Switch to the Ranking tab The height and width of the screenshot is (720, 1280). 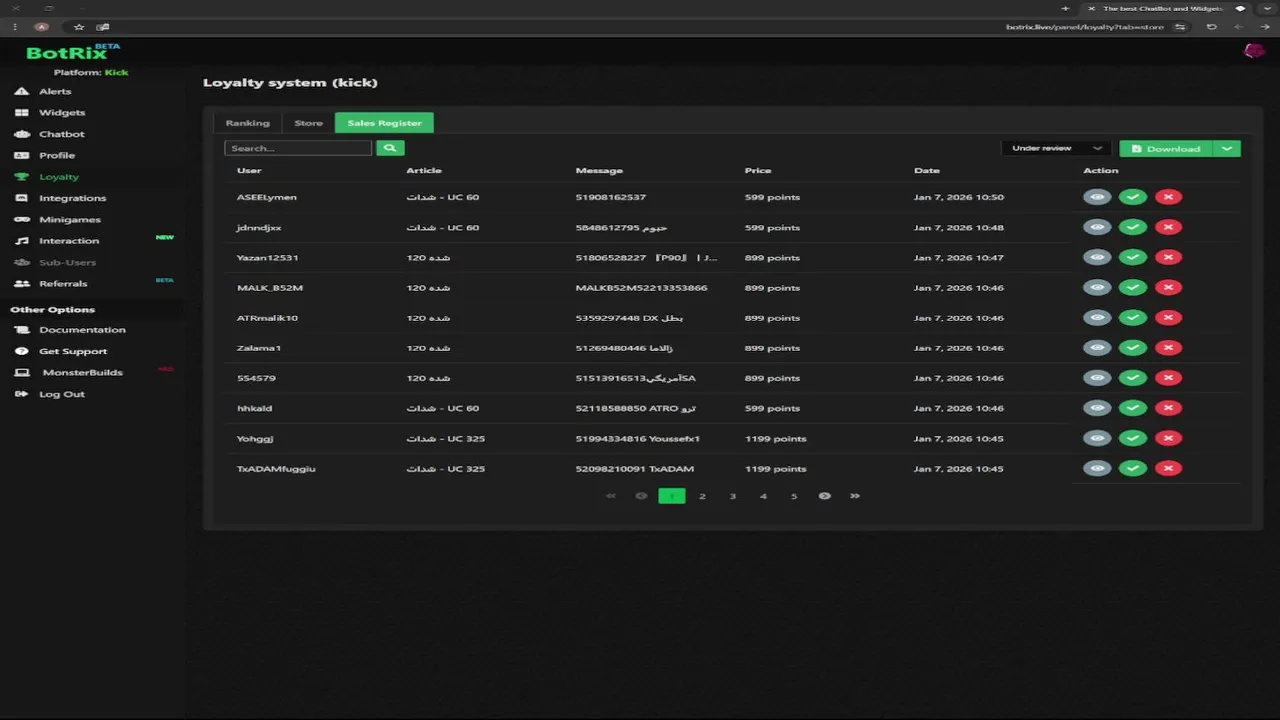click(247, 123)
